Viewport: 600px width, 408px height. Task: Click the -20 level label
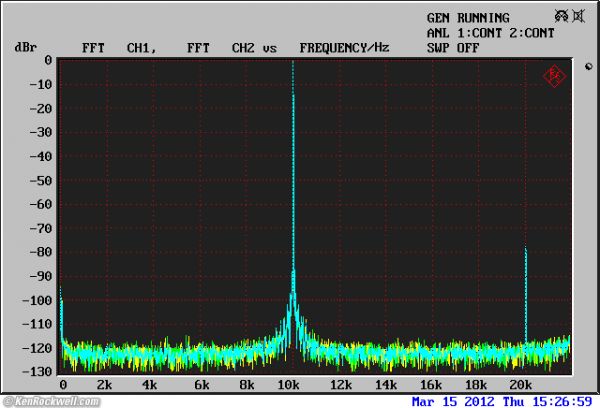(41, 108)
